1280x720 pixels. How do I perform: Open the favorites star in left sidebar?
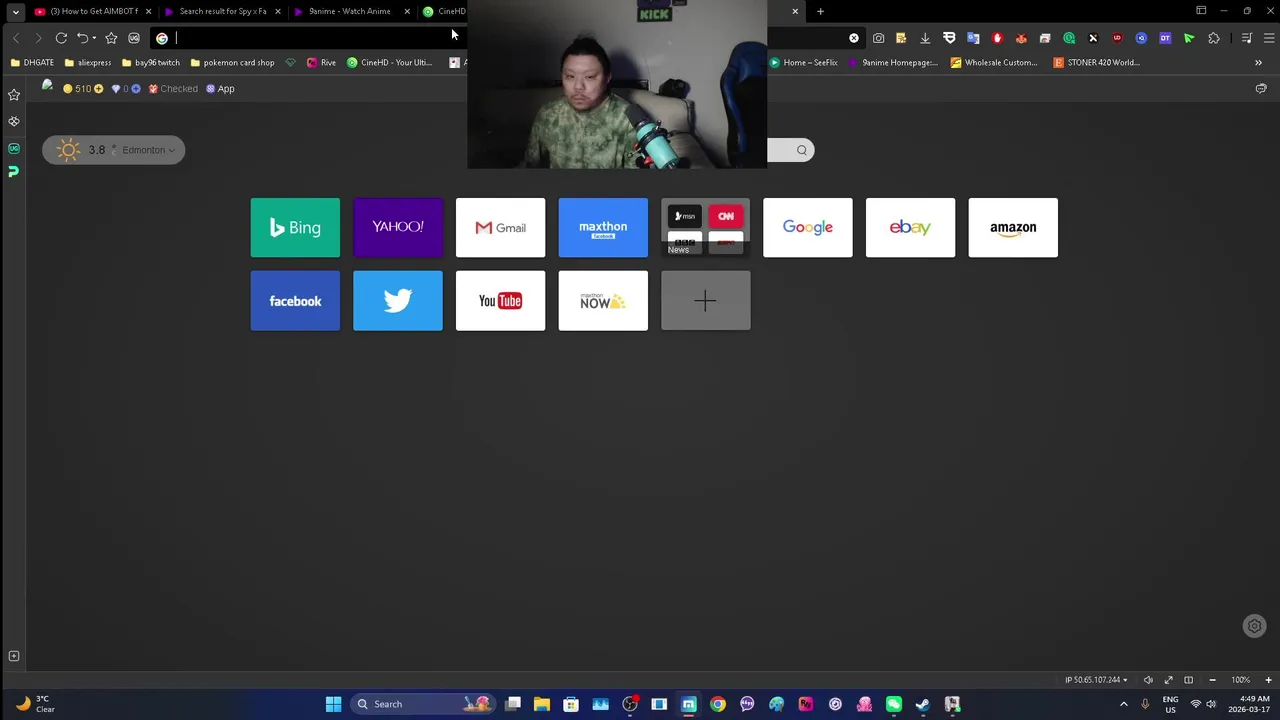pos(14,95)
